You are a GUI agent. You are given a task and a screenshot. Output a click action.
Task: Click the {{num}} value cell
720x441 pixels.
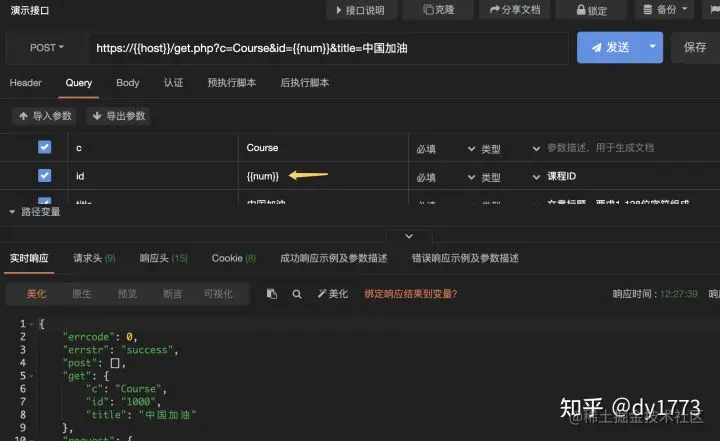(323, 176)
